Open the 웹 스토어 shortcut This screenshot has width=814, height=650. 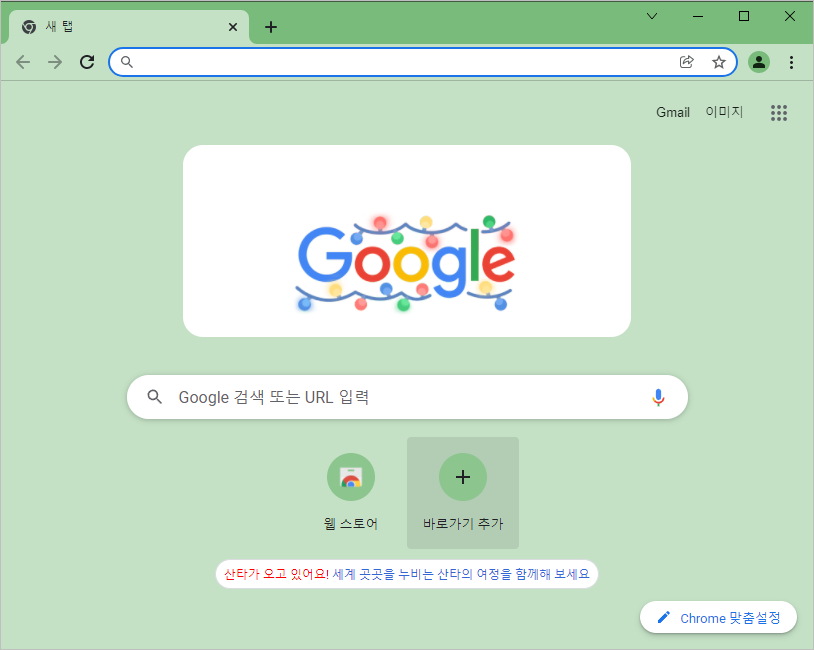tap(351, 493)
